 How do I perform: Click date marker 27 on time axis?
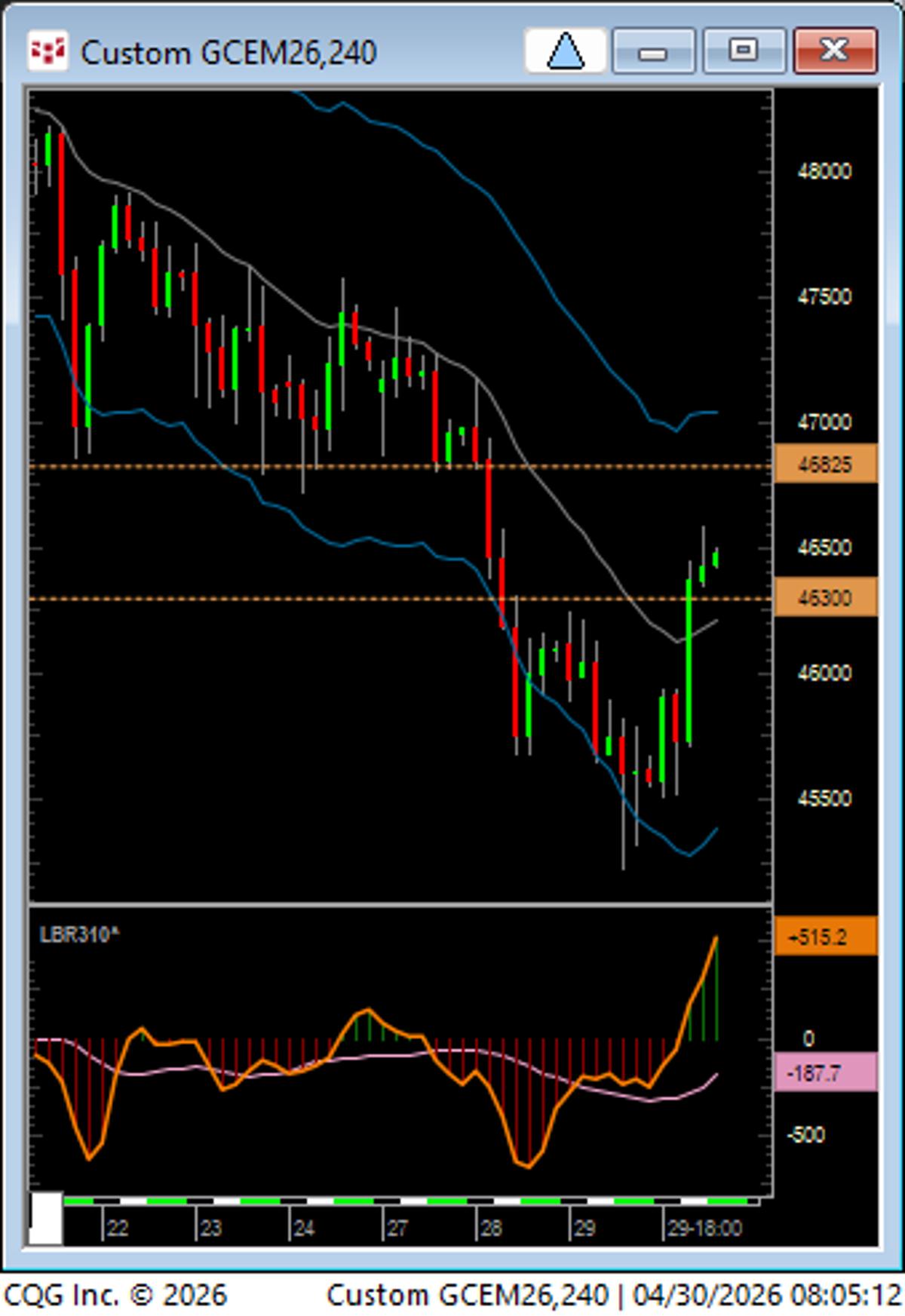pos(397,1229)
